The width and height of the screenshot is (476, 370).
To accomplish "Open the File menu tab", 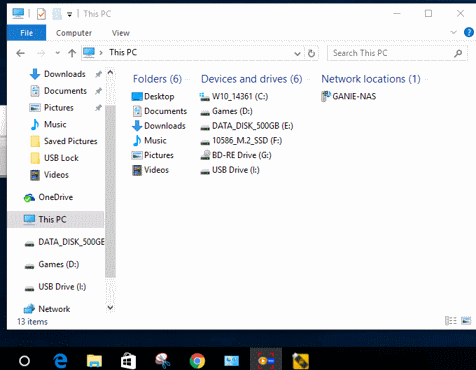I will [x=26, y=33].
